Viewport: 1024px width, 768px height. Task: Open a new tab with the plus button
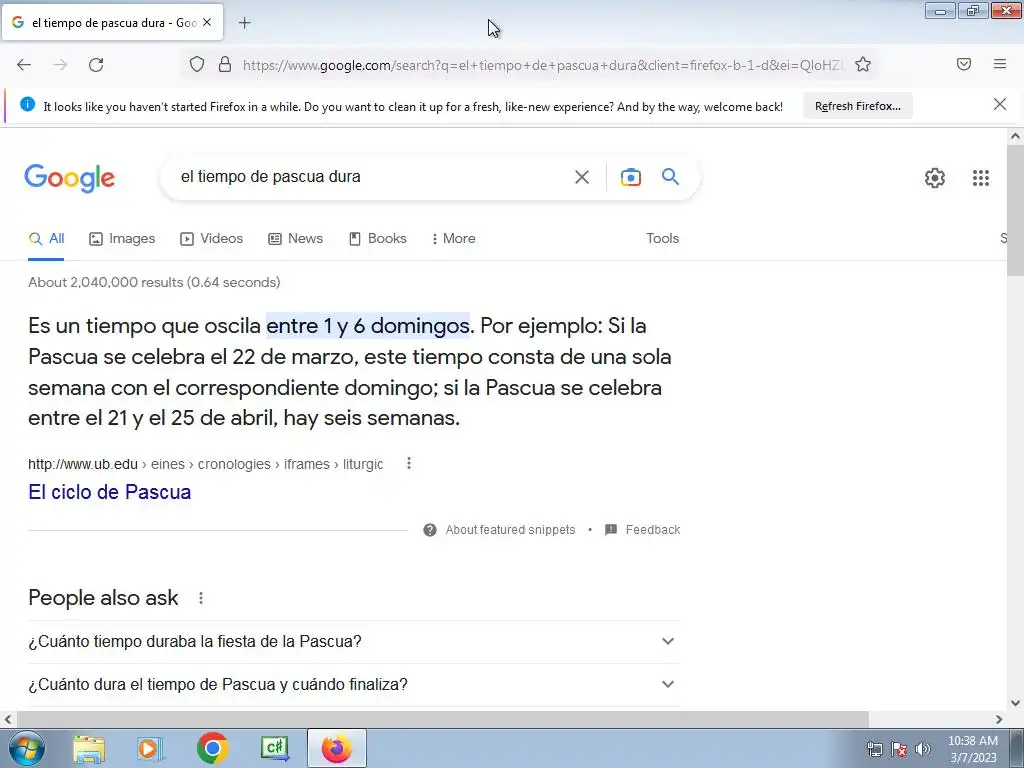[x=244, y=23]
